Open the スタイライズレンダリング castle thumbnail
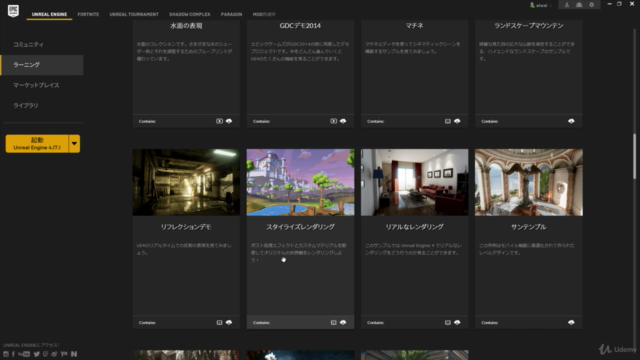 tap(300, 182)
